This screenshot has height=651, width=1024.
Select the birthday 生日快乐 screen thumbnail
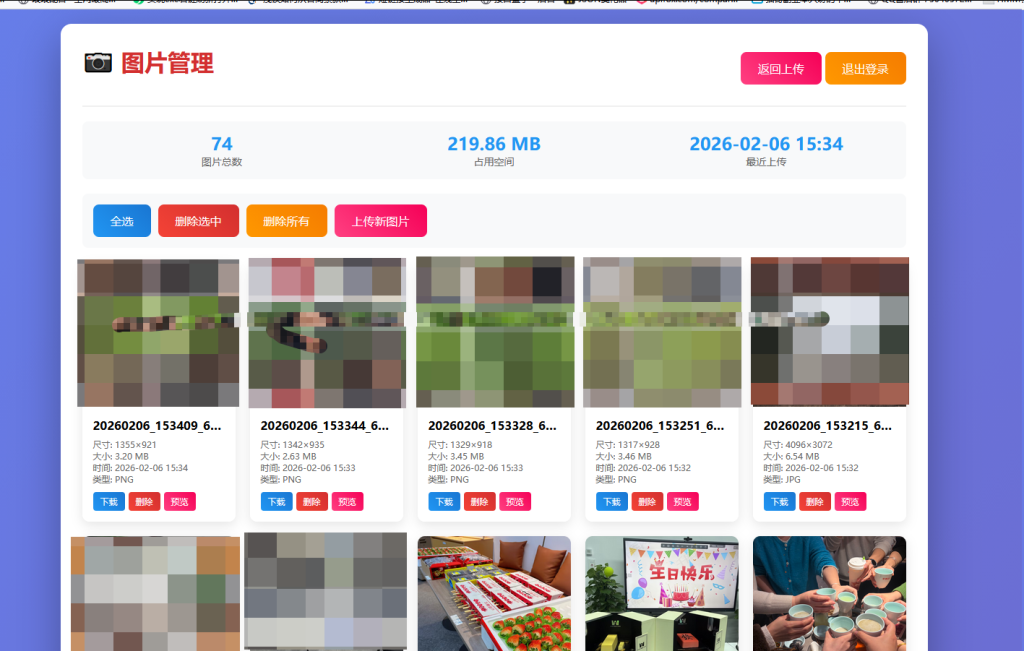click(661, 592)
